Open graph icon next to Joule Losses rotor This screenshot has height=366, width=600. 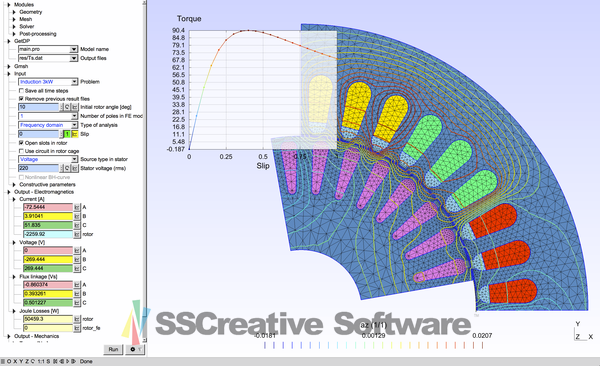point(77,319)
